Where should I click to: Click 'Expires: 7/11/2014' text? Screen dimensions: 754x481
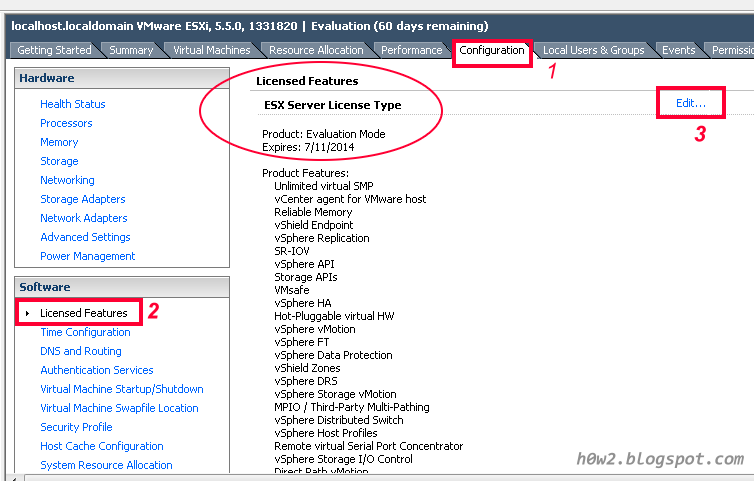coord(308,147)
